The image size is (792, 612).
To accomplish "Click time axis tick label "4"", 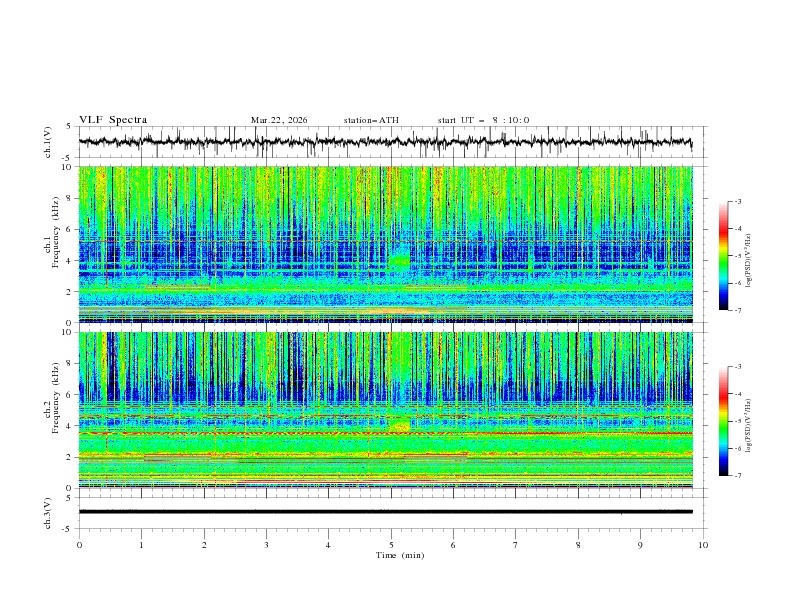I will click(328, 545).
